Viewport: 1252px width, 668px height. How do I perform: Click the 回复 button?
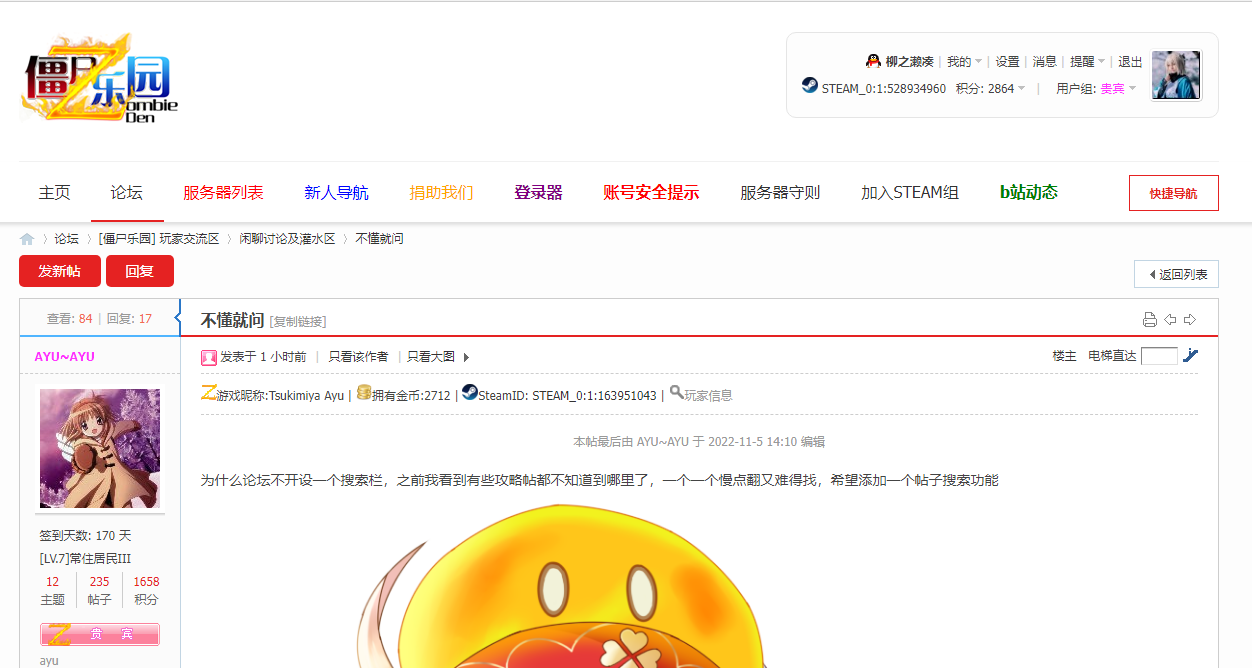click(x=140, y=271)
